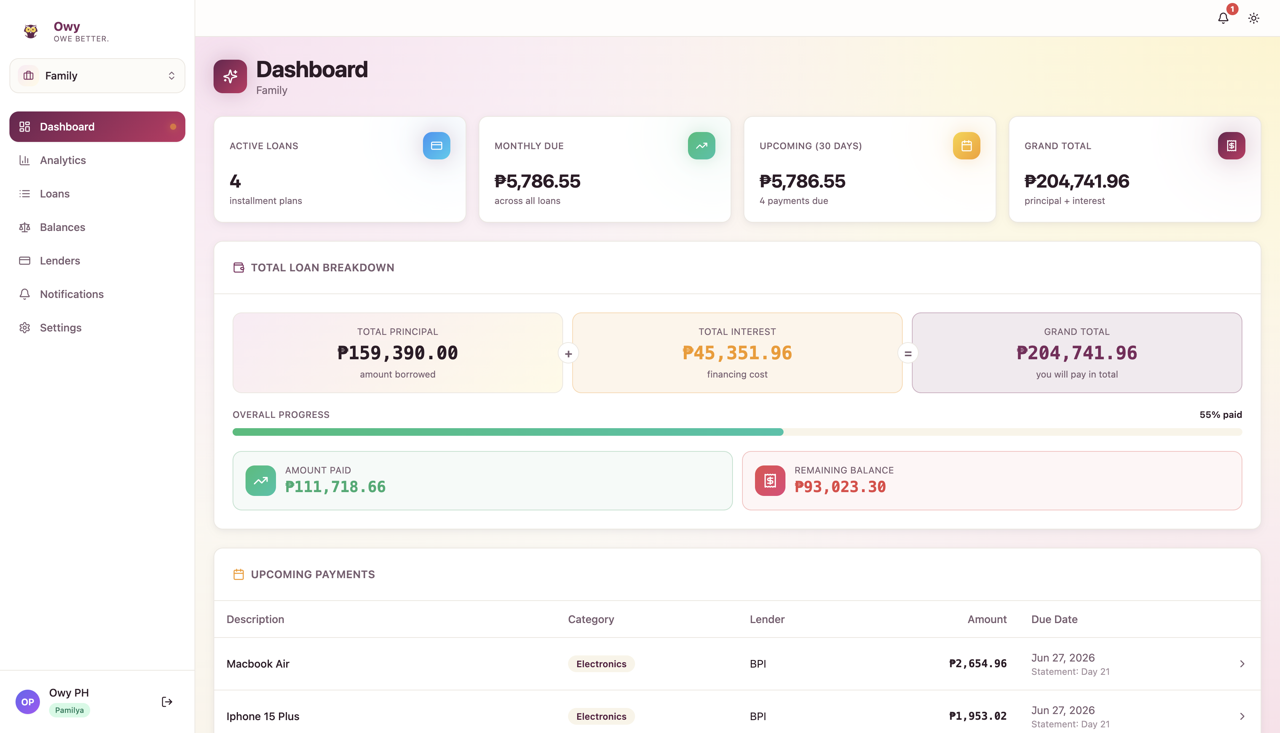The width and height of the screenshot is (1280, 733).
Task: Open the Active Loans card
Action: [x=340, y=169]
